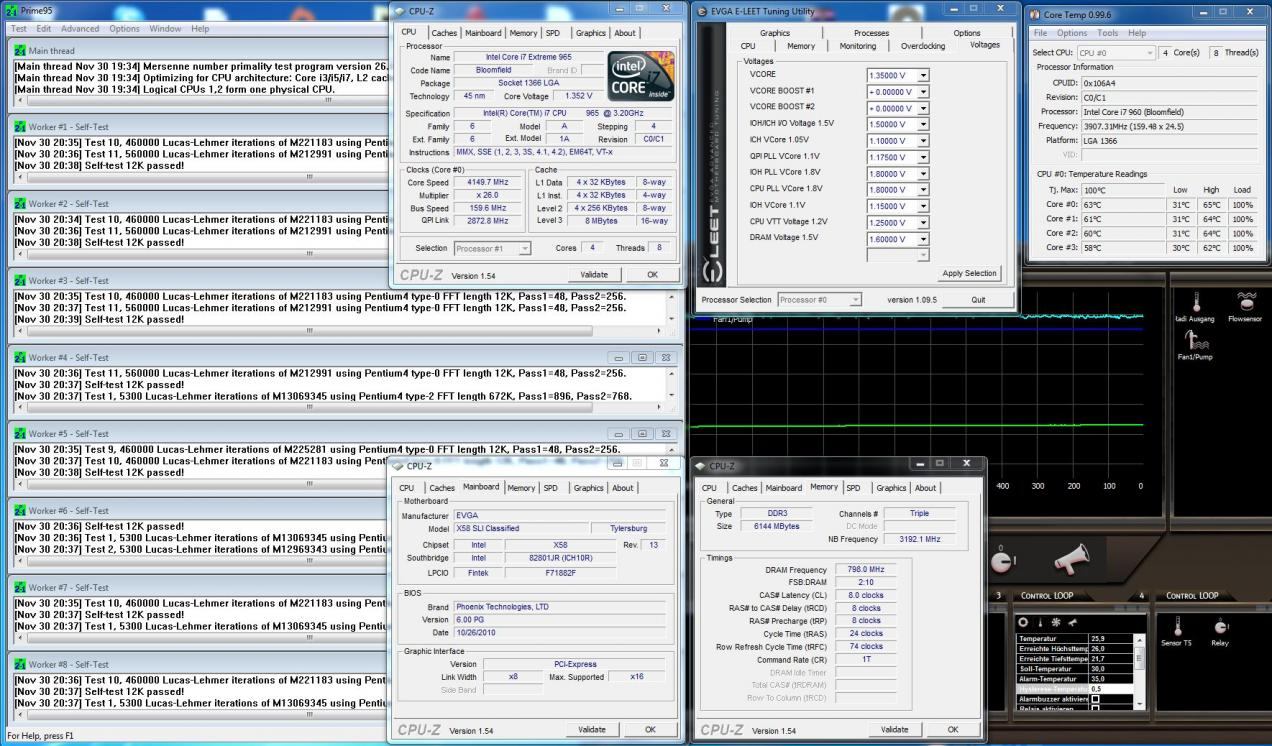Click Apply Selection in E-LEET

tap(969, 273)
